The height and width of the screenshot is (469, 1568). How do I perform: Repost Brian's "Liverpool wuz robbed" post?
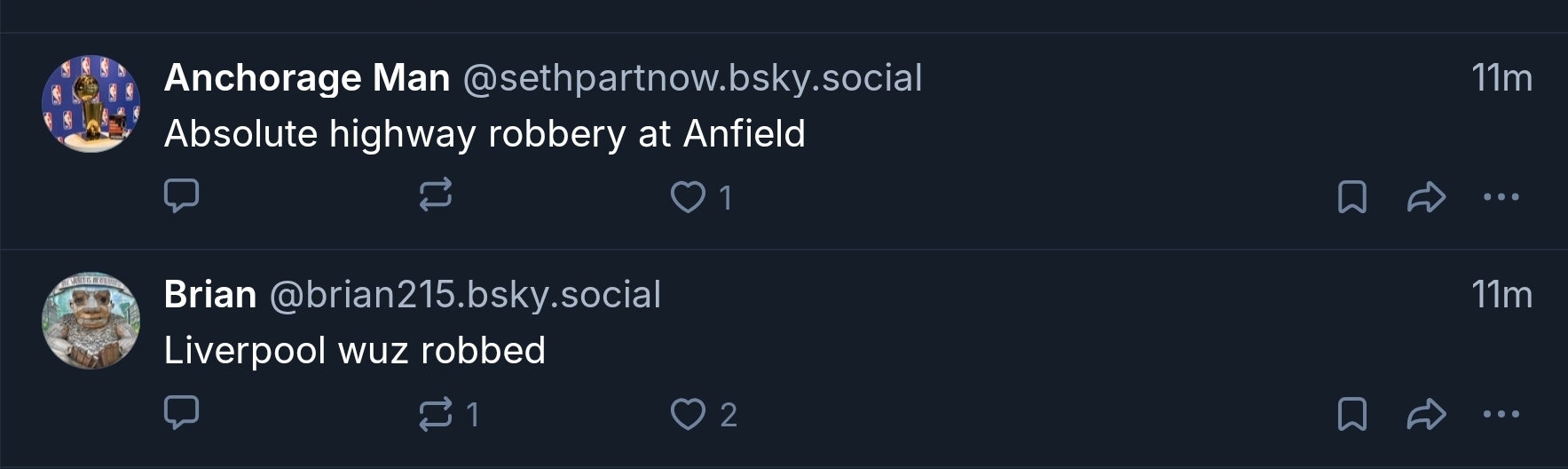(435, 414)
